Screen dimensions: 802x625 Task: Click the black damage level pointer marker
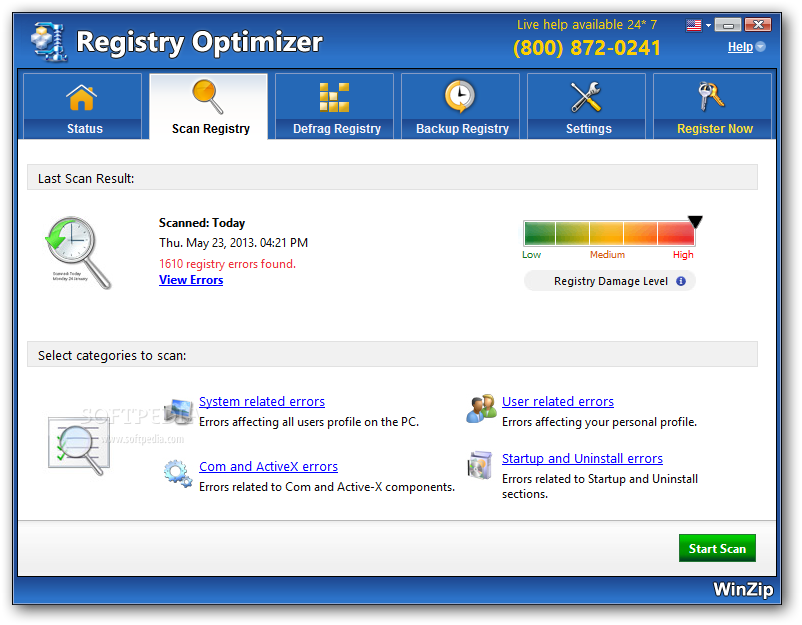695,221
